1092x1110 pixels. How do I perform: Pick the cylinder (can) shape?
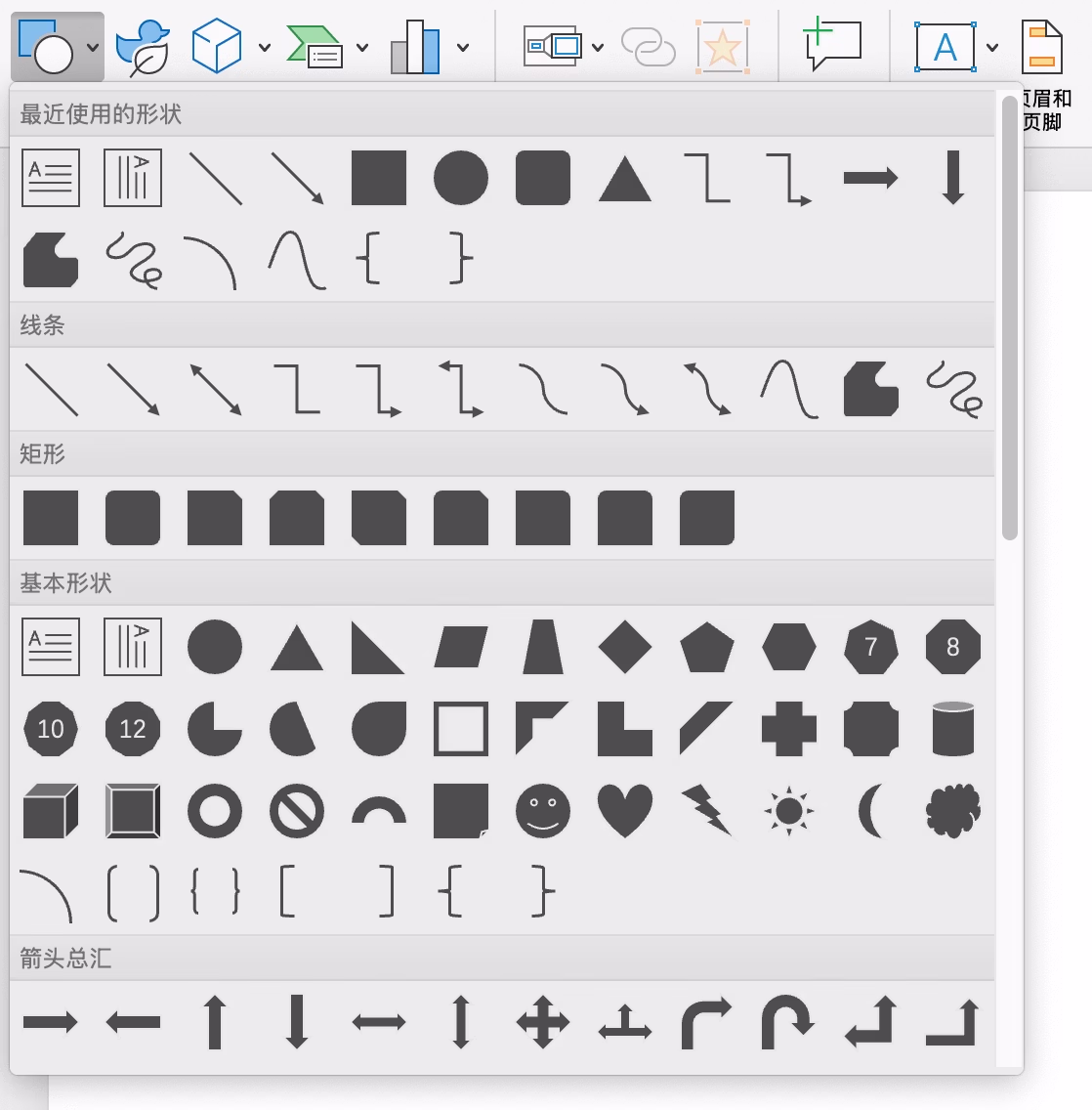click(952, 729)
